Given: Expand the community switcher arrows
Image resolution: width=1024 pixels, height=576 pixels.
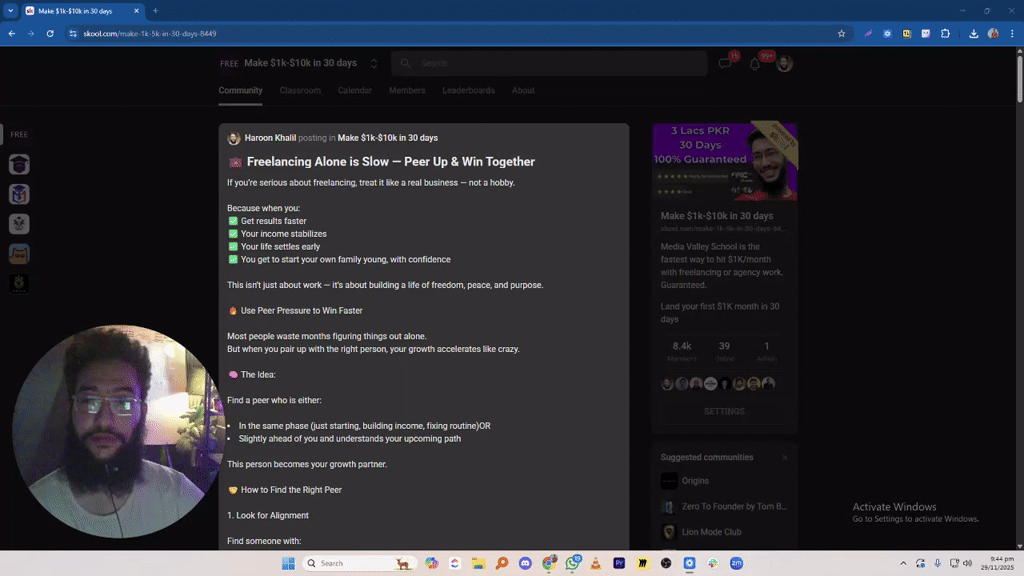Looking at the screenshot, I should 374,63.
